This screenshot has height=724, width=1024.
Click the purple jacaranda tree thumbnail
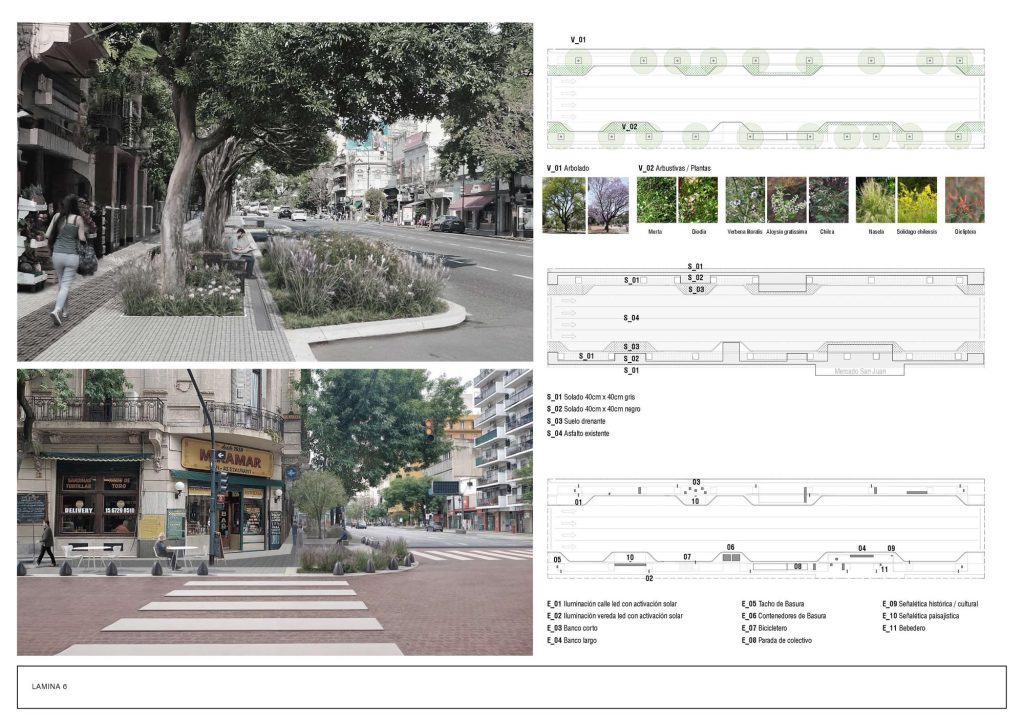pos(608,205)
